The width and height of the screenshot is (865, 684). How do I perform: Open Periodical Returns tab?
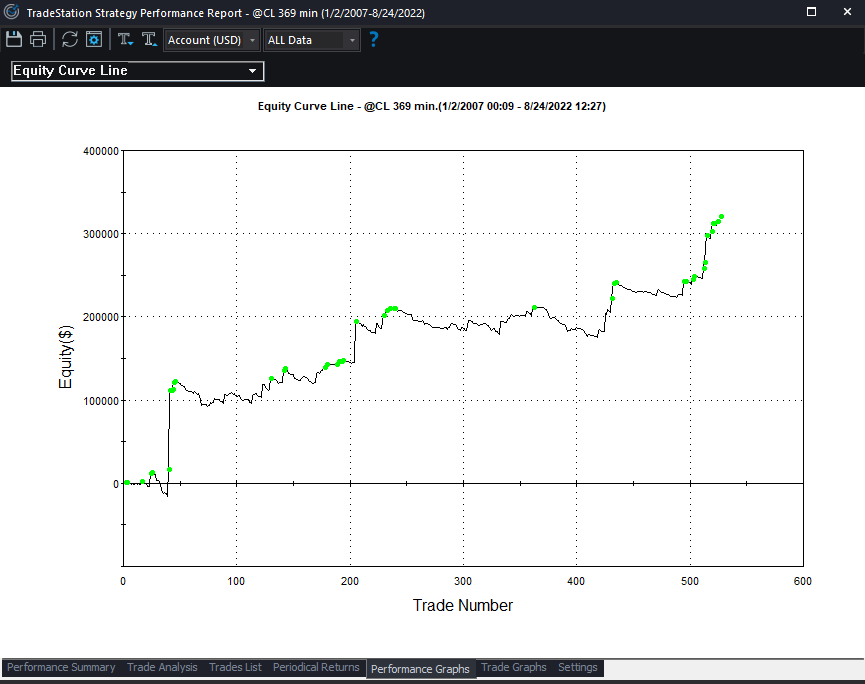[x=316, y=667]
